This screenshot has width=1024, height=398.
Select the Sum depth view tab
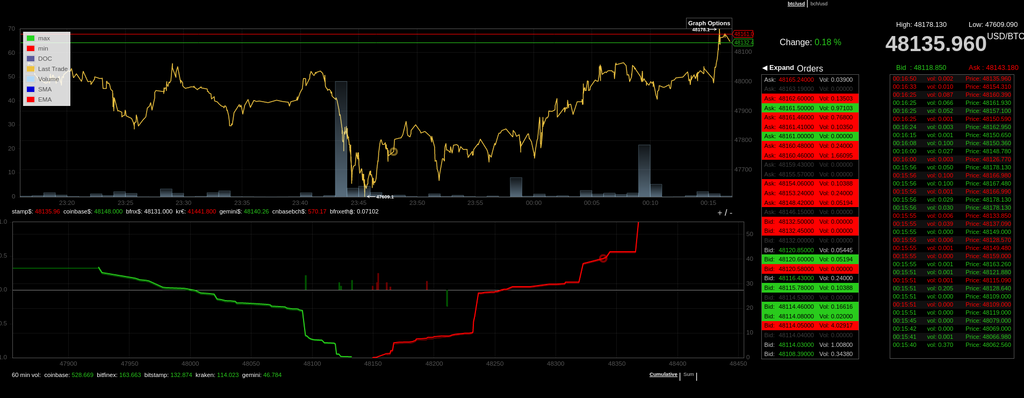(x=688, y=374)
